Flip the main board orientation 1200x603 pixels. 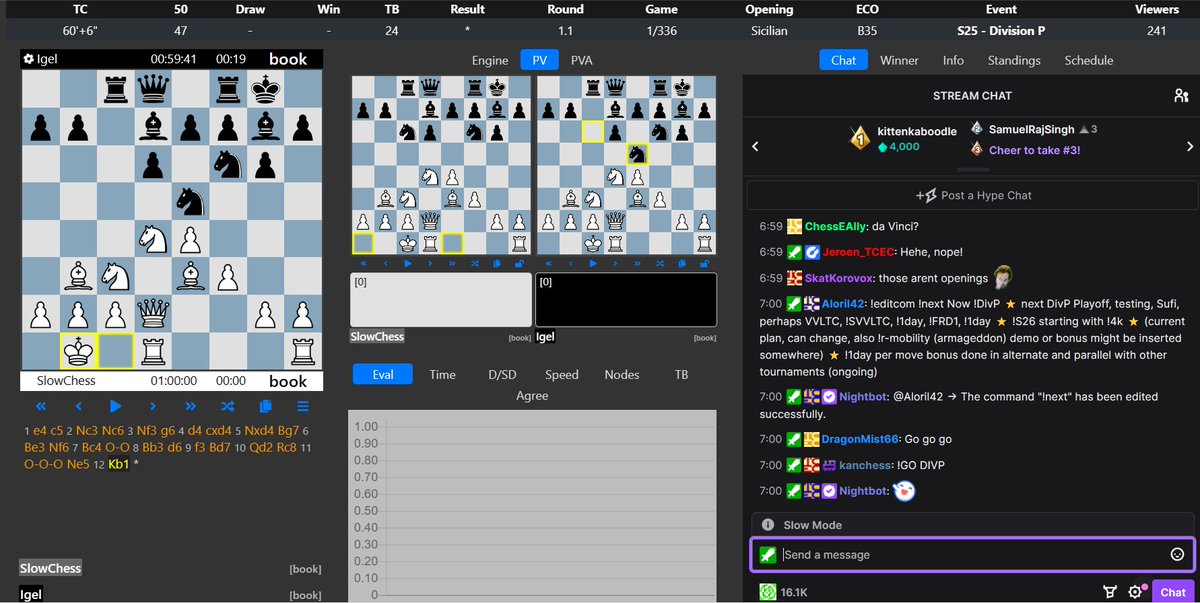[x=226, y=406]
